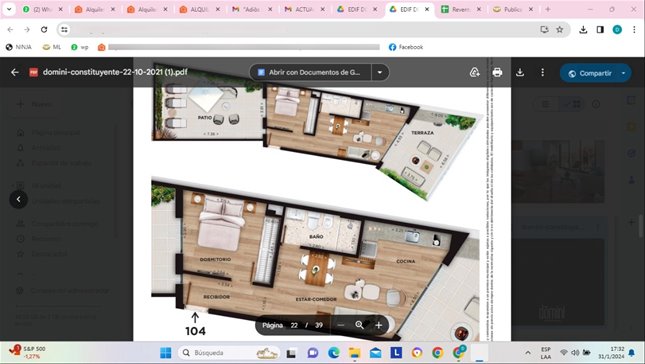The image size is (645, 364).
Task: Go to the browser's previous page
Action: click(10, 30)
